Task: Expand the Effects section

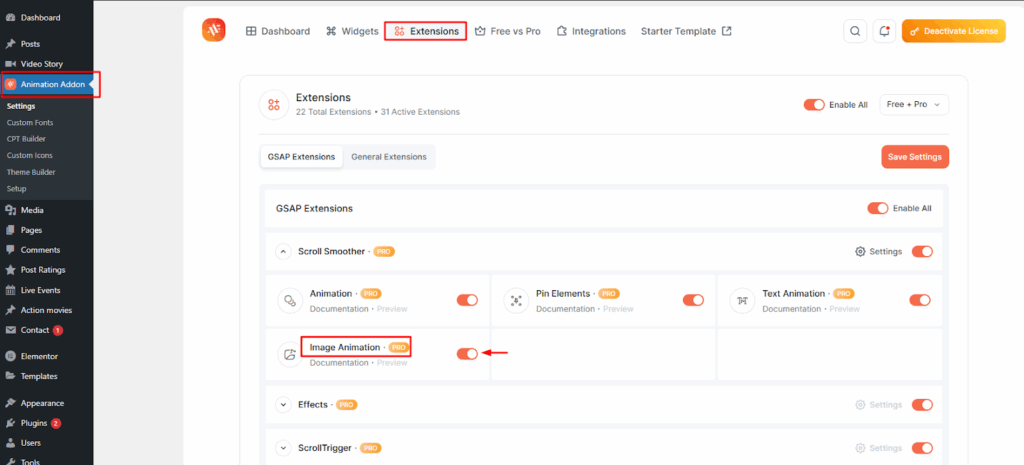Action: click(x=283, y=405)
